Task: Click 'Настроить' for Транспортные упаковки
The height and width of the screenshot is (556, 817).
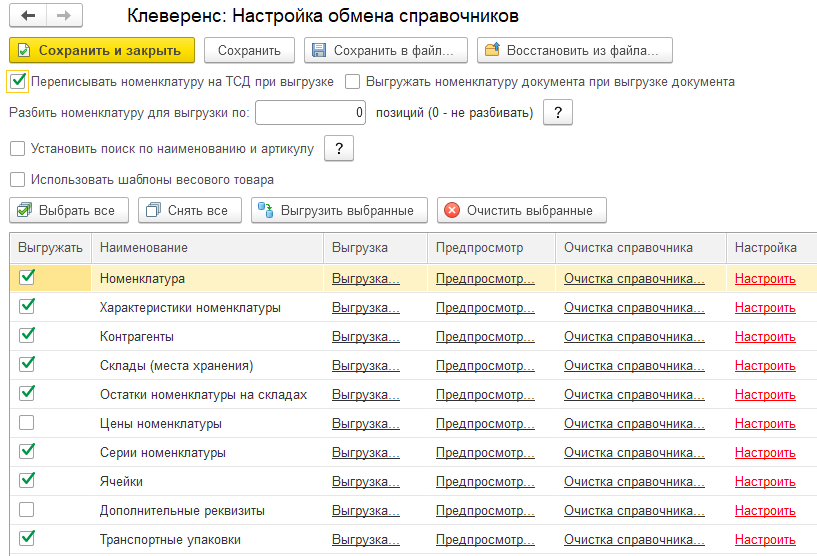Action: [x=765, y=540]
